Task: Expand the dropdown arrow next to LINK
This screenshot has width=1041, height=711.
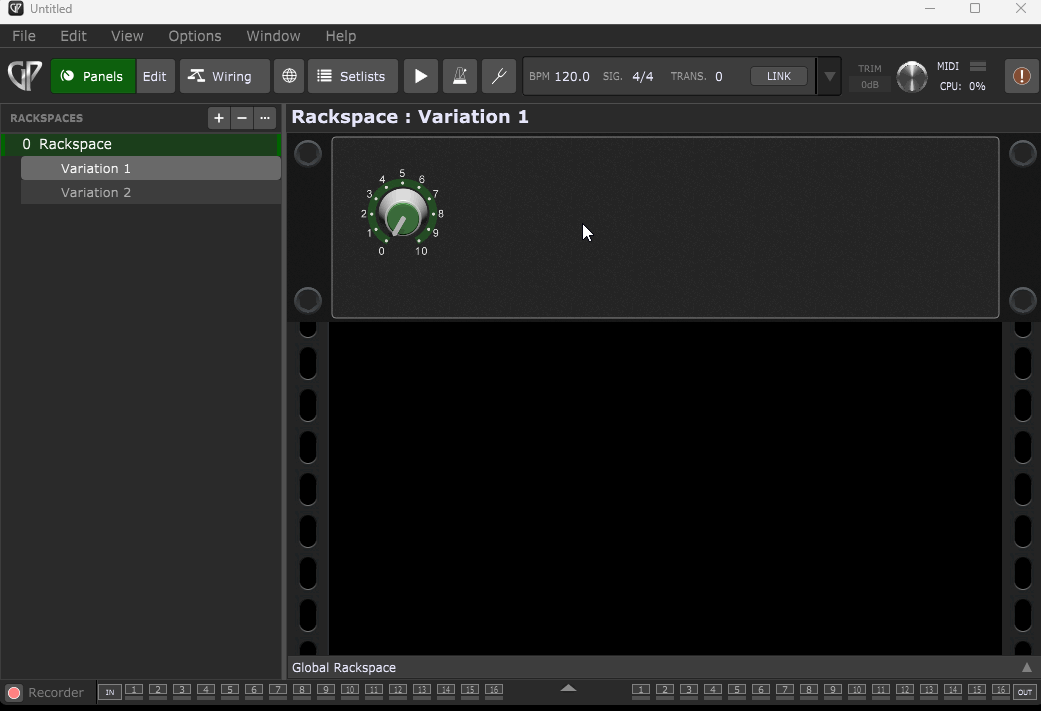Action: [x=829, y=76]
